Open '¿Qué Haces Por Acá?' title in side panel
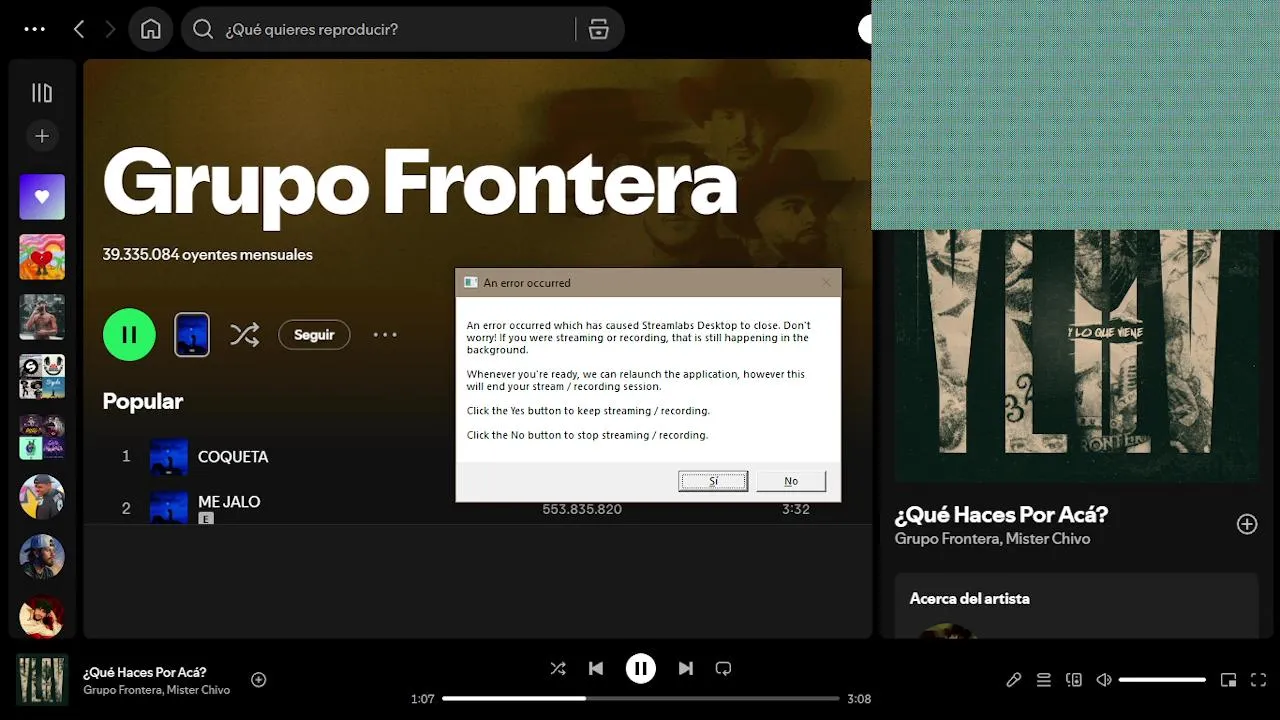 [1001, 515]
